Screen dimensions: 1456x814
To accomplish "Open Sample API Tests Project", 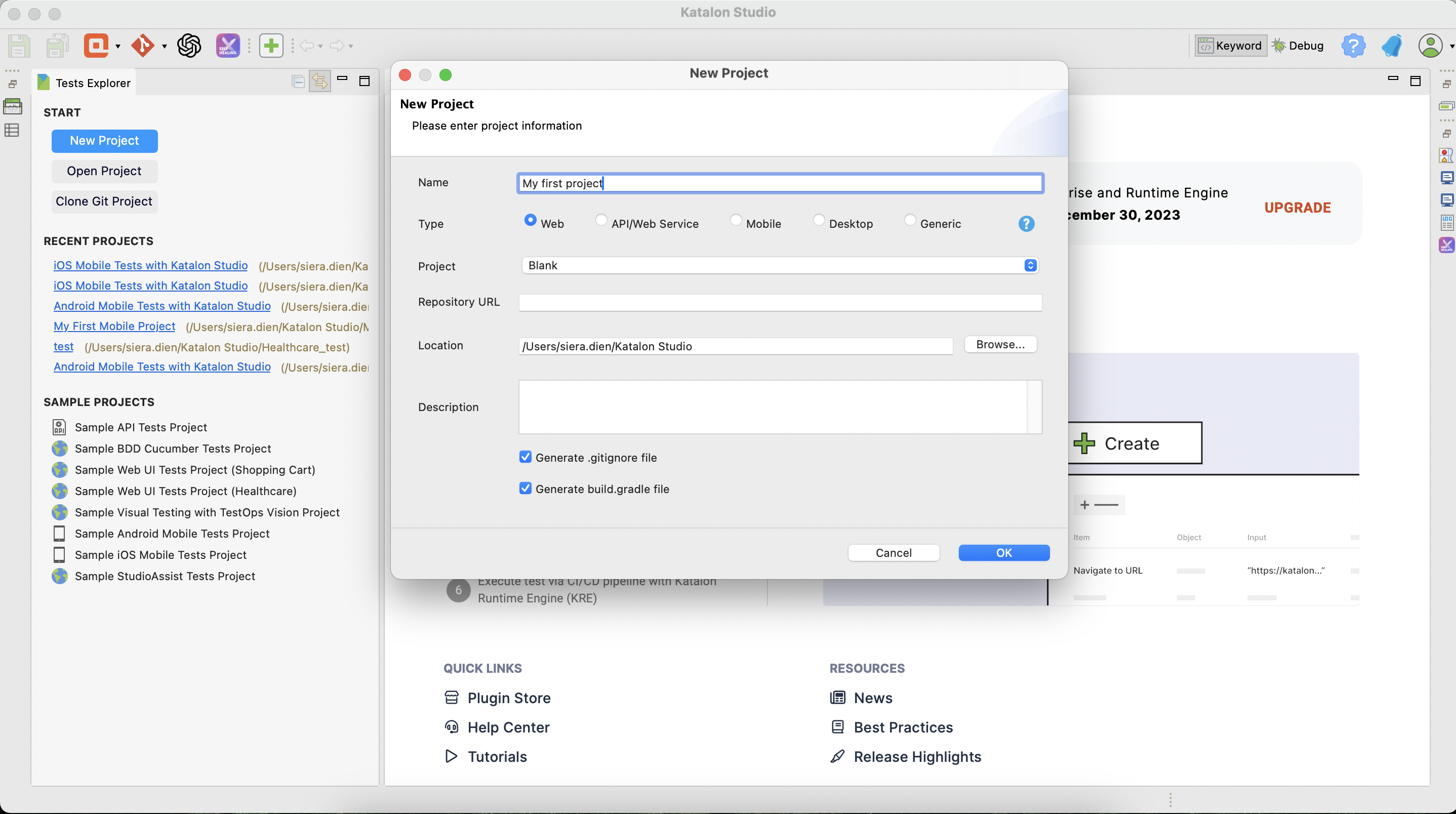I will 141,427.
